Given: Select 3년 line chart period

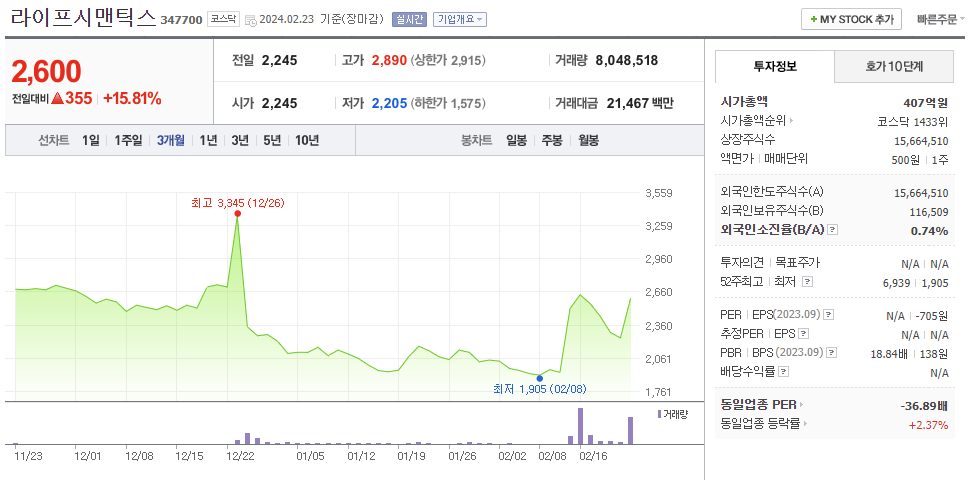Looking at the screenshot, I should click(240, 141).
